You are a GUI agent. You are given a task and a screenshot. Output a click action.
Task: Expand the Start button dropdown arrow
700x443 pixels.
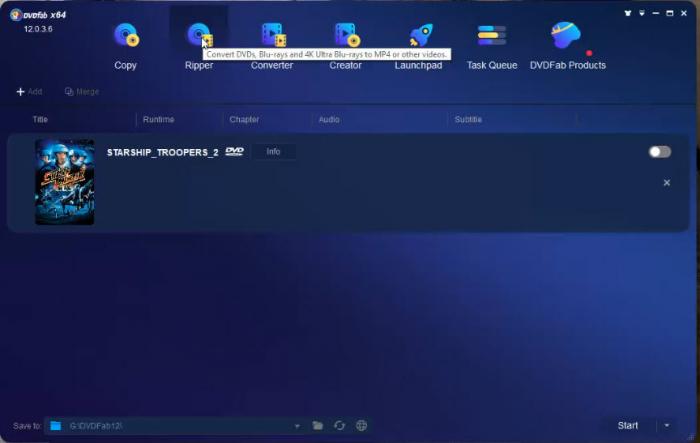(667, 426)
